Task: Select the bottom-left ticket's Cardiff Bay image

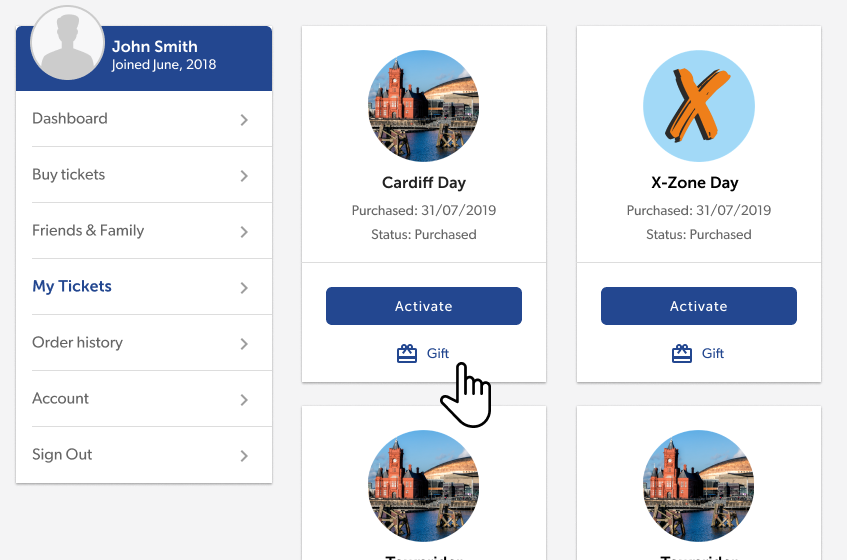Action: pos(424,485)
